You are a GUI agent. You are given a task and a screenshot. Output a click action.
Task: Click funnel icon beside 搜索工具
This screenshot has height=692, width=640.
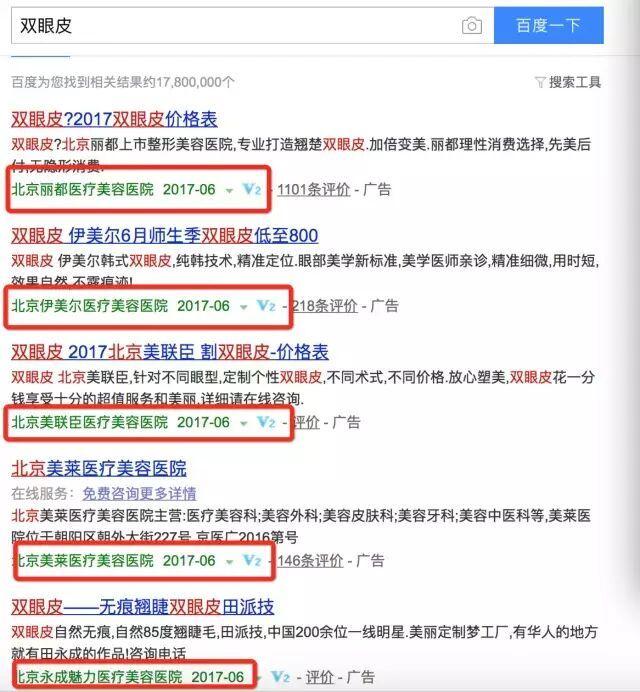(540, 82)
